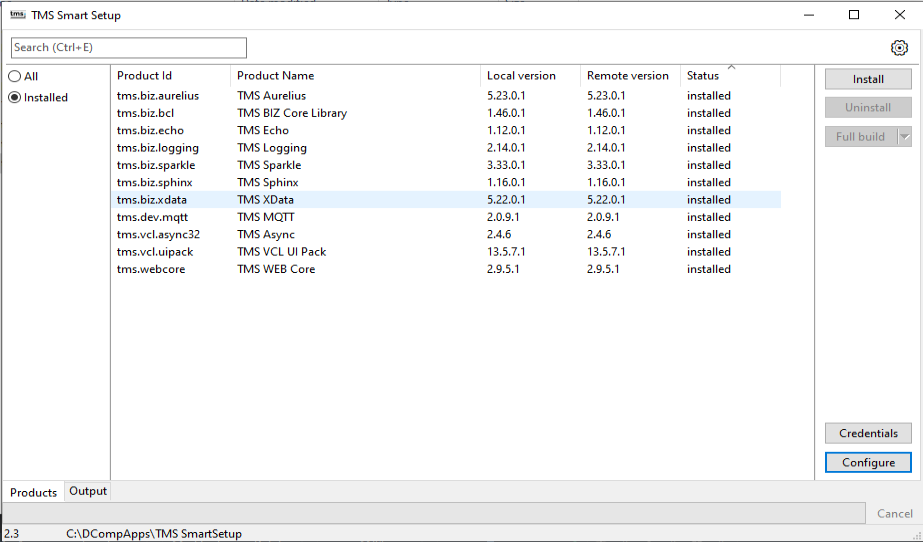Sort by the Remote version column
This screenshot has width=923, height=542.
pos(627,76)
